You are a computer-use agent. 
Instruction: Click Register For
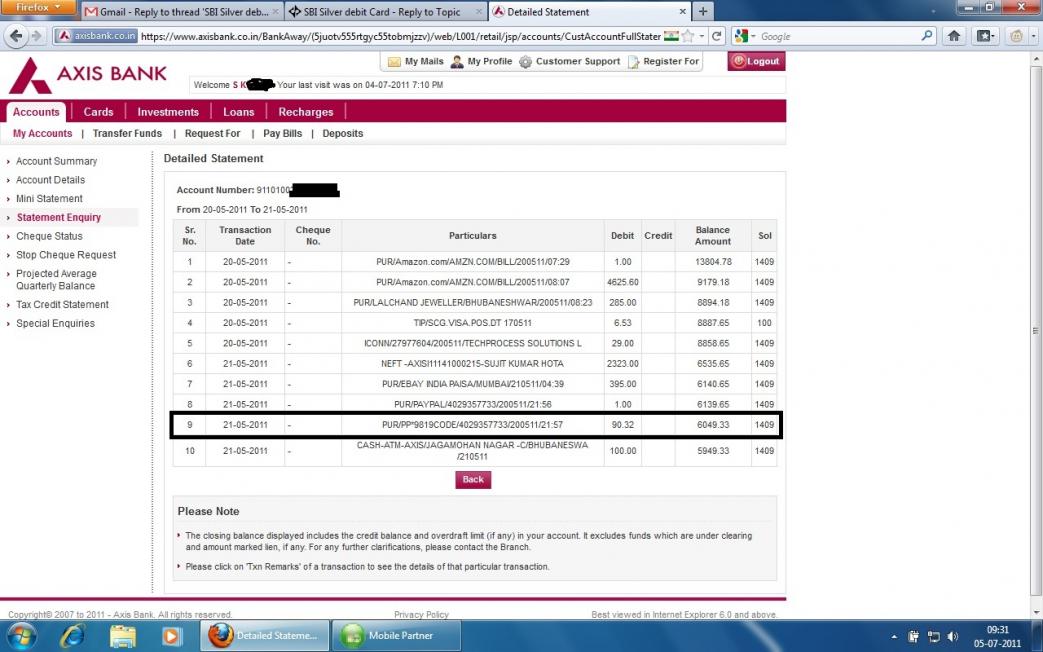[x=663, y=61]
